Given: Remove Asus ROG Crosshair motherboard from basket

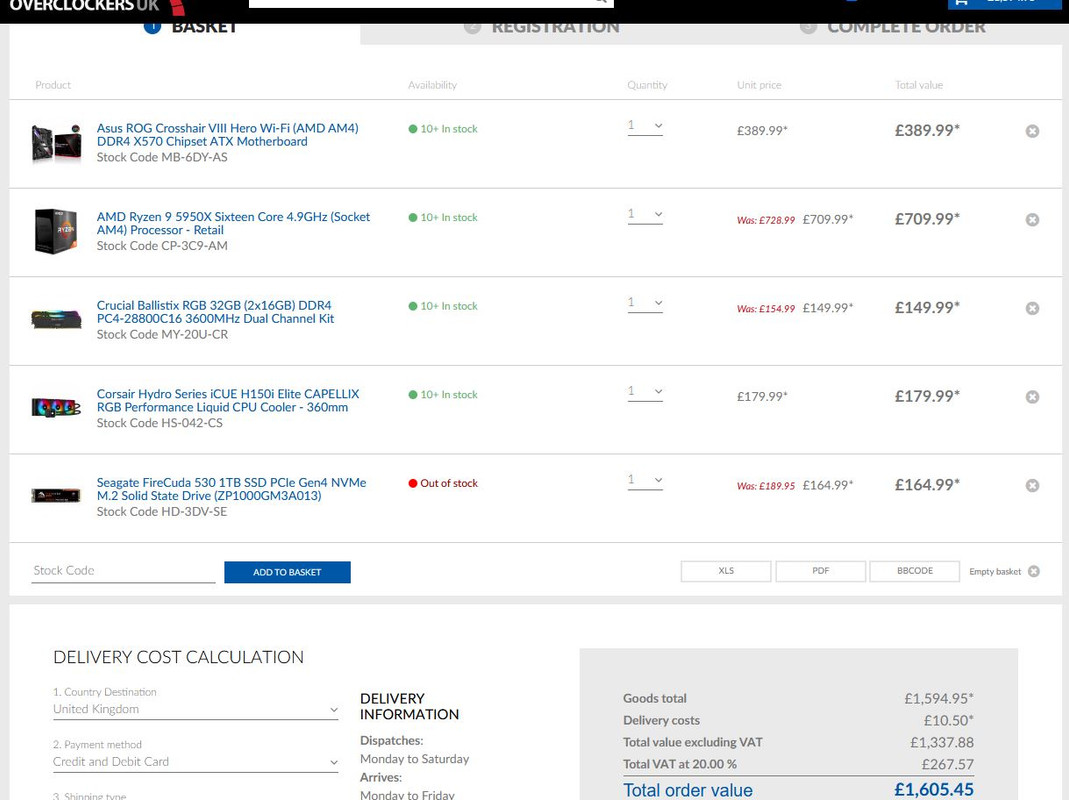Looking at the screenshot, I should [1032, 131].
